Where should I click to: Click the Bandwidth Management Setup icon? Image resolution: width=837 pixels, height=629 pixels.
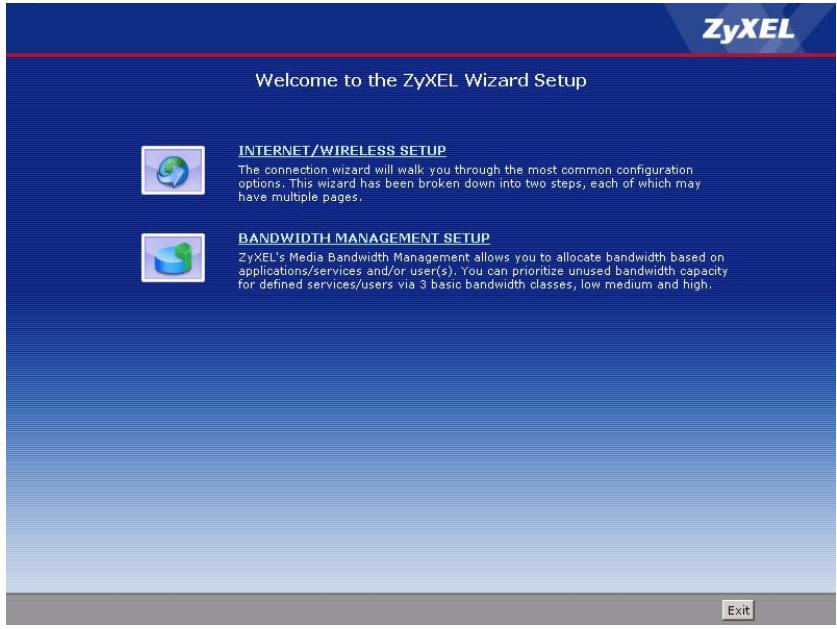coord(173,257)
